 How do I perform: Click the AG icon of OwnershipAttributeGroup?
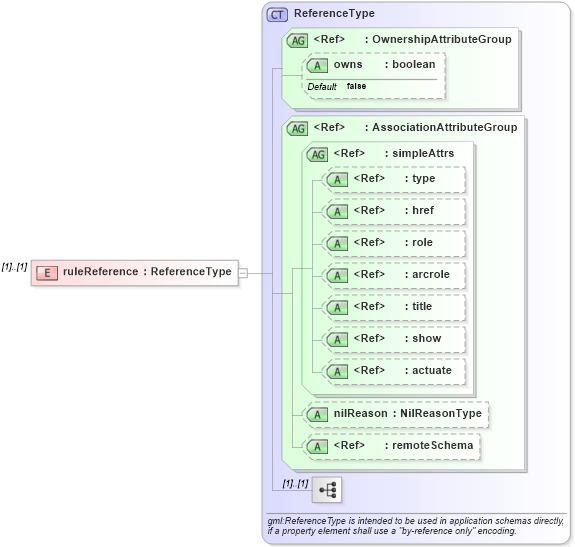[x=297, y=41]
